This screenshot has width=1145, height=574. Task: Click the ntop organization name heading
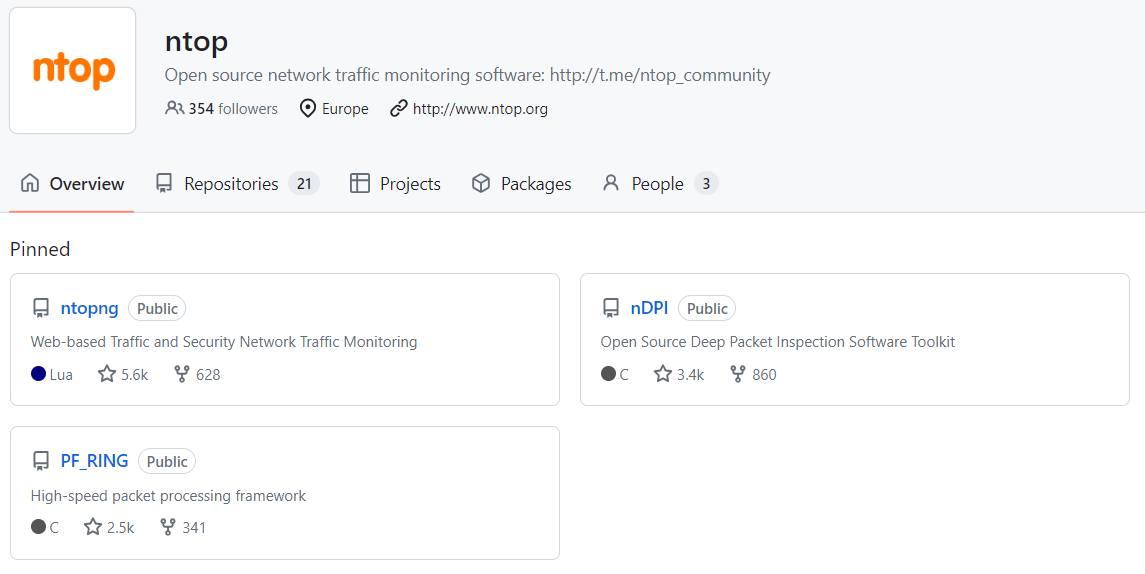tap(196, 41)
